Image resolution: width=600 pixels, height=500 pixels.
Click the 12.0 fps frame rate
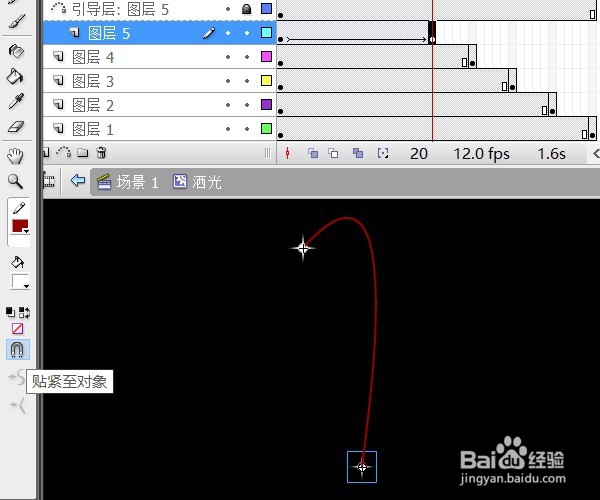481,154
